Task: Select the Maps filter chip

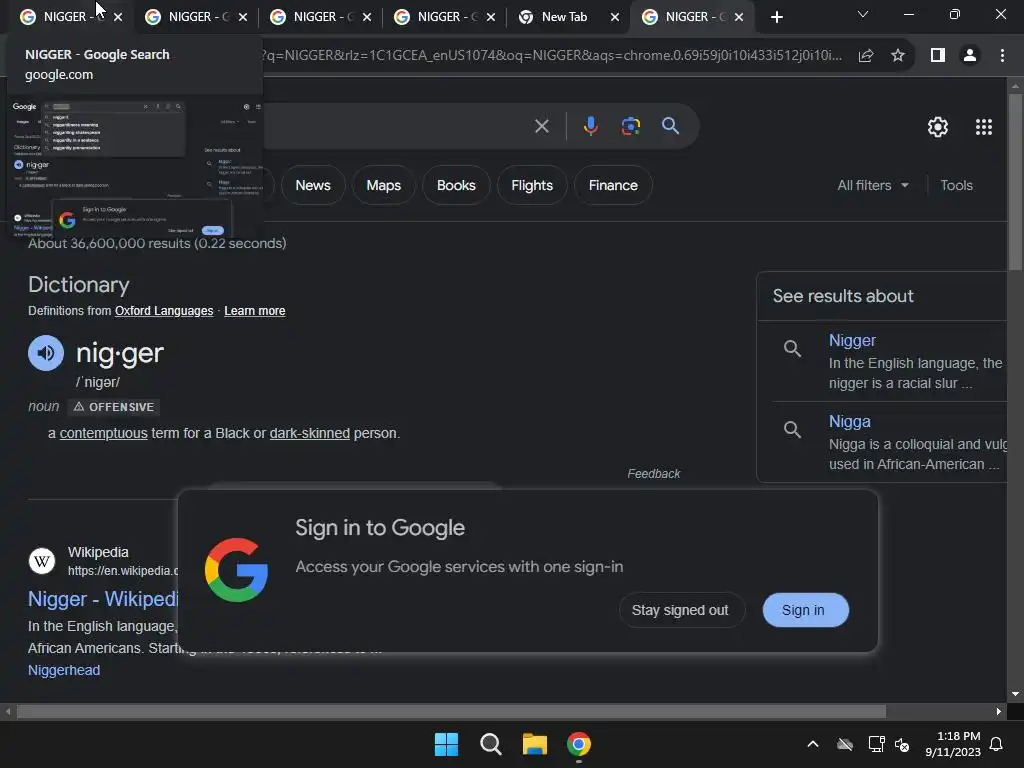Action: [x=383, y=185]
